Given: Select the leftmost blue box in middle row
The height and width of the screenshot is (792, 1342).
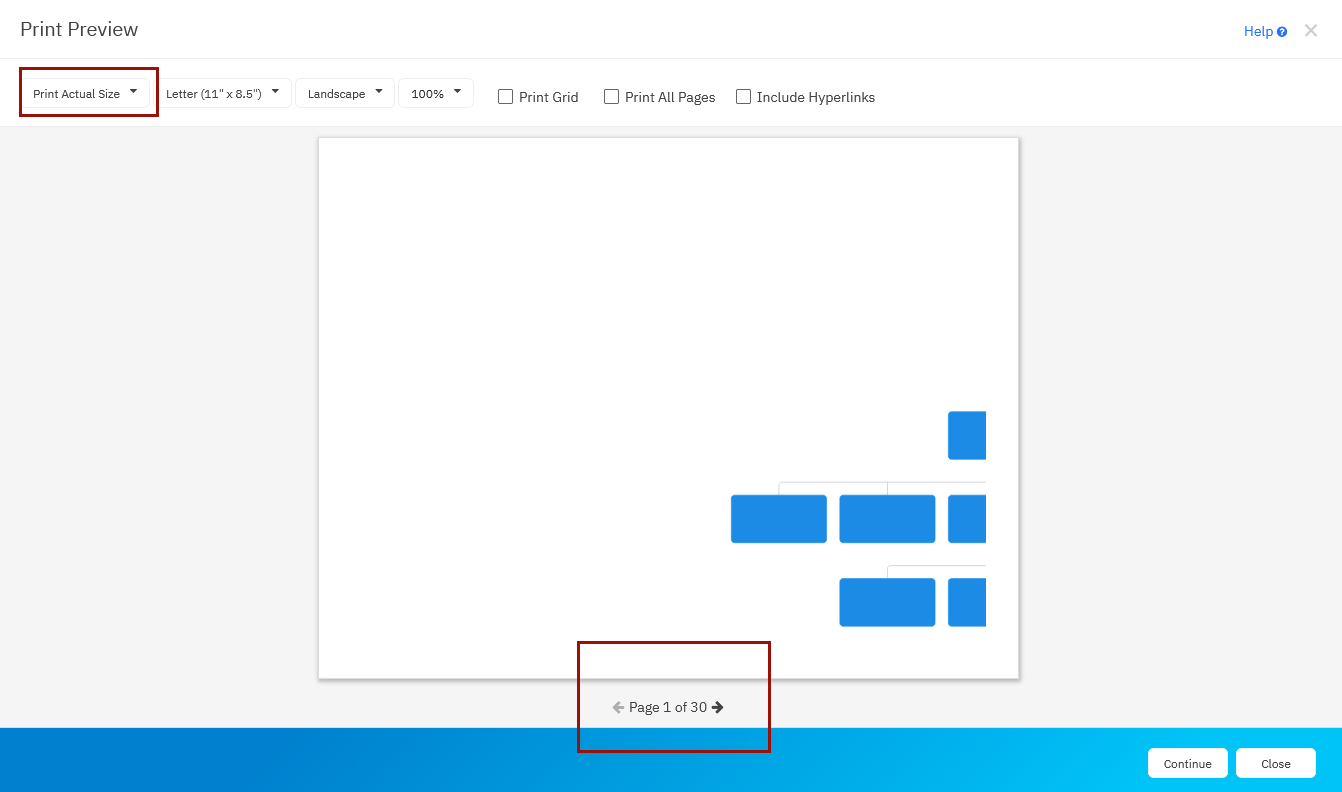Looking at the screenshot, I should click(x=779, y=519).
